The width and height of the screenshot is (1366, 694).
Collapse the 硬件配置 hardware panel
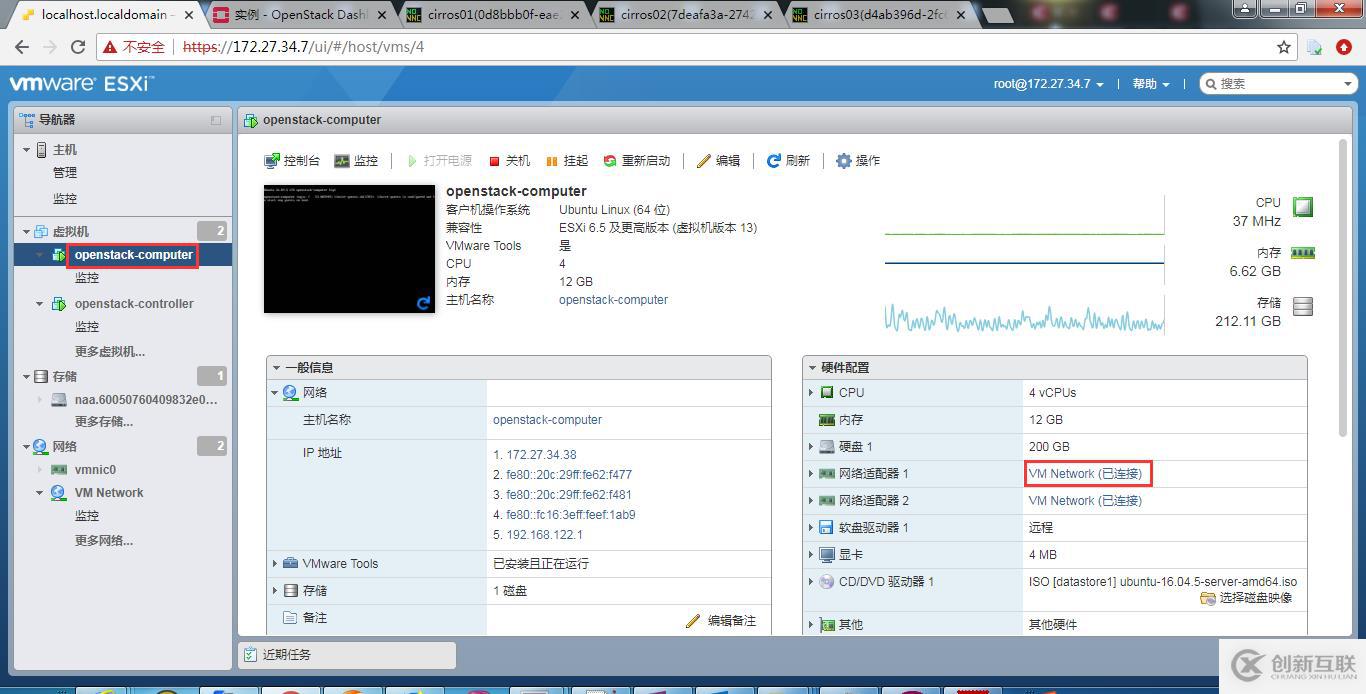tap(813, 368)
